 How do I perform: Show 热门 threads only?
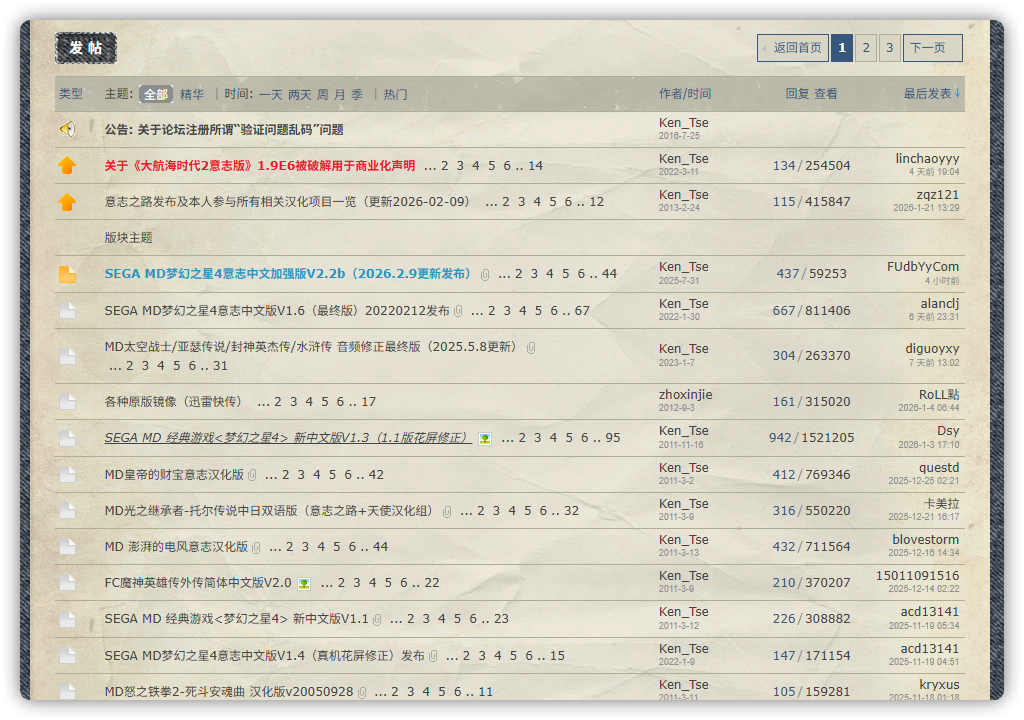[395, 94]
